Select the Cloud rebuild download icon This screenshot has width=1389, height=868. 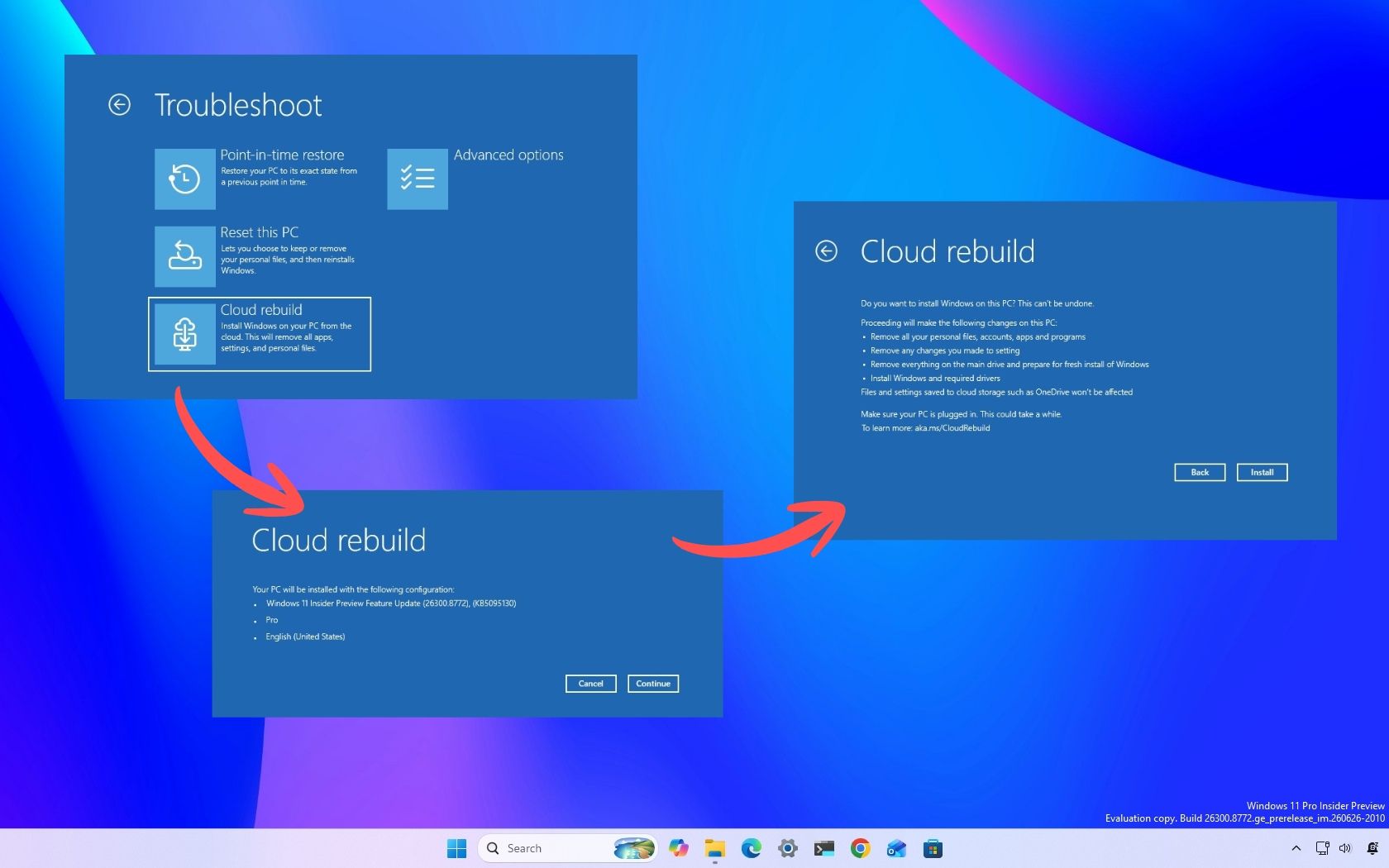[x=185, y=334]
